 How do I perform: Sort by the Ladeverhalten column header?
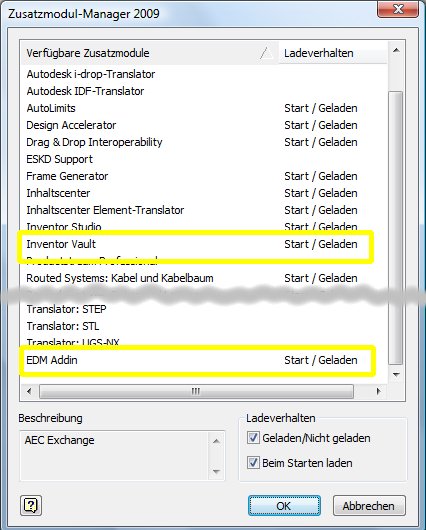[x=333, y=53]
